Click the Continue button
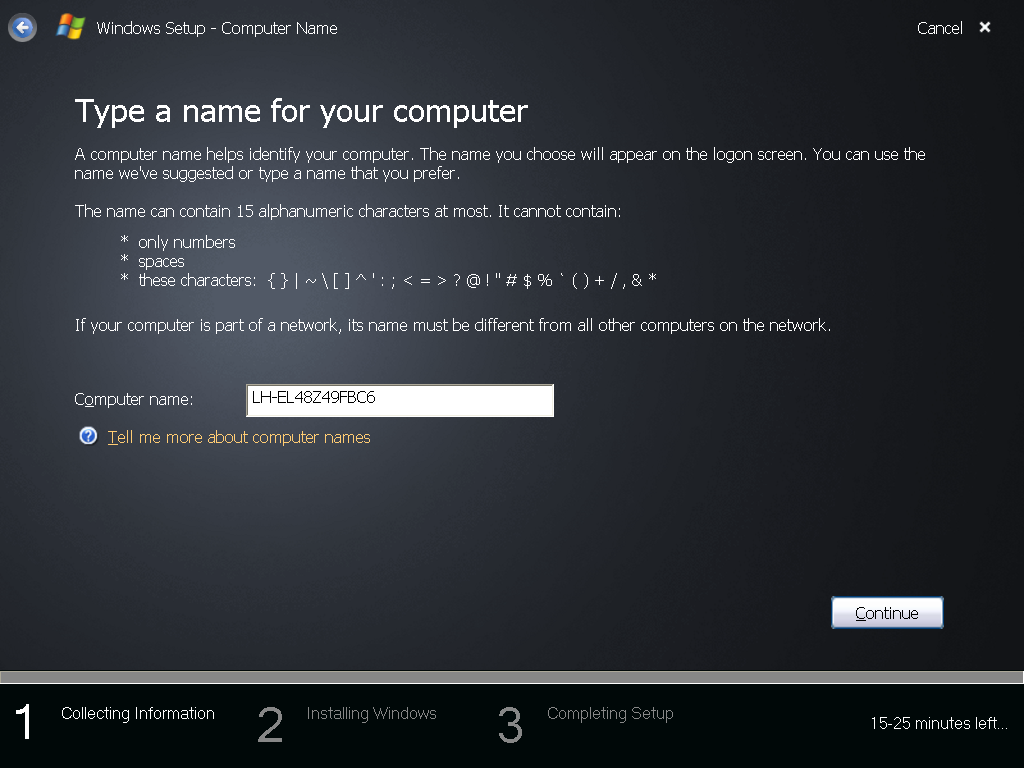This screenshot has height=768, width=1024. (x=887, y=613)
